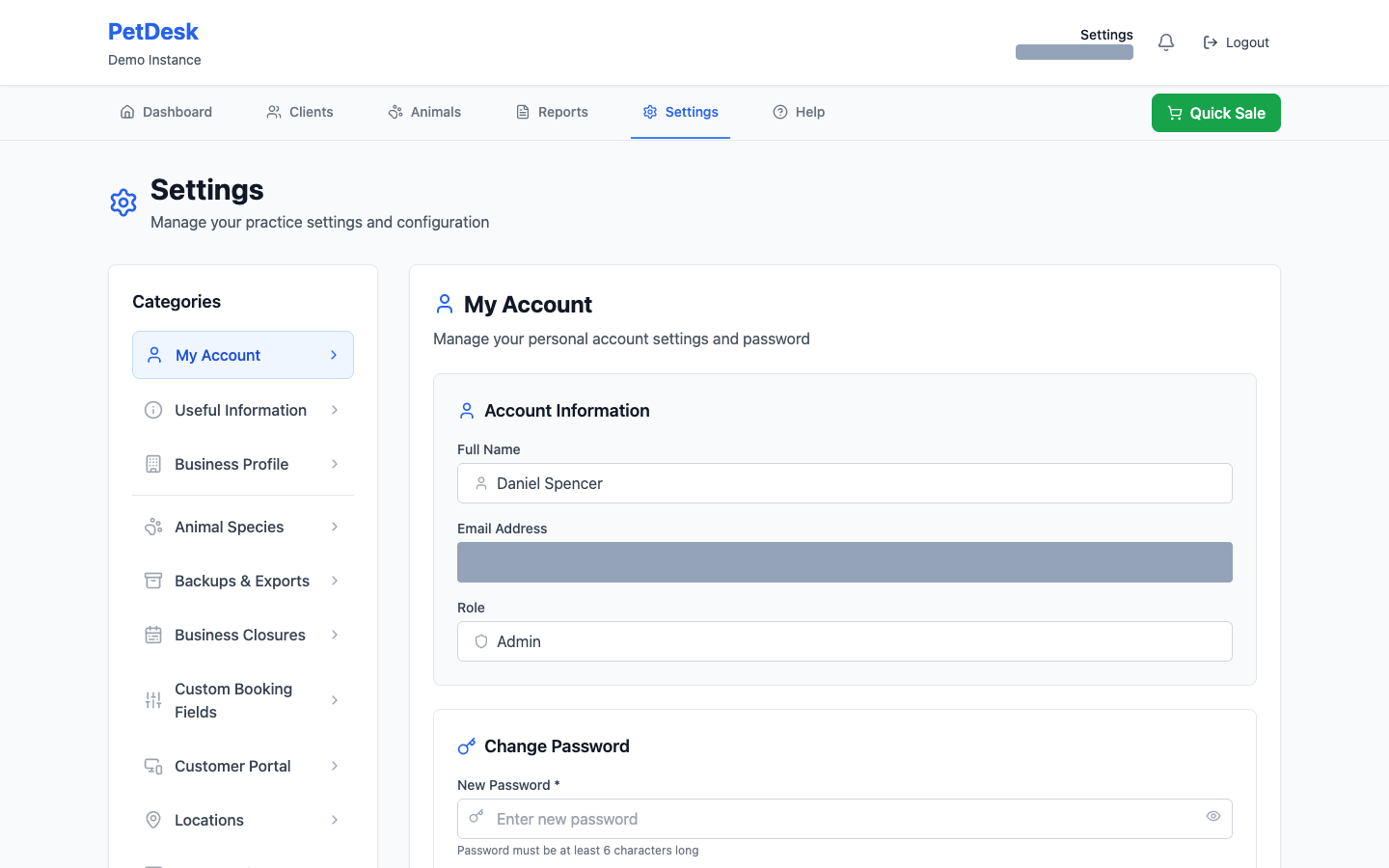Screen dimensions: 1389x868
Task: Click the Clients people icon
Action: click(274, 112)
